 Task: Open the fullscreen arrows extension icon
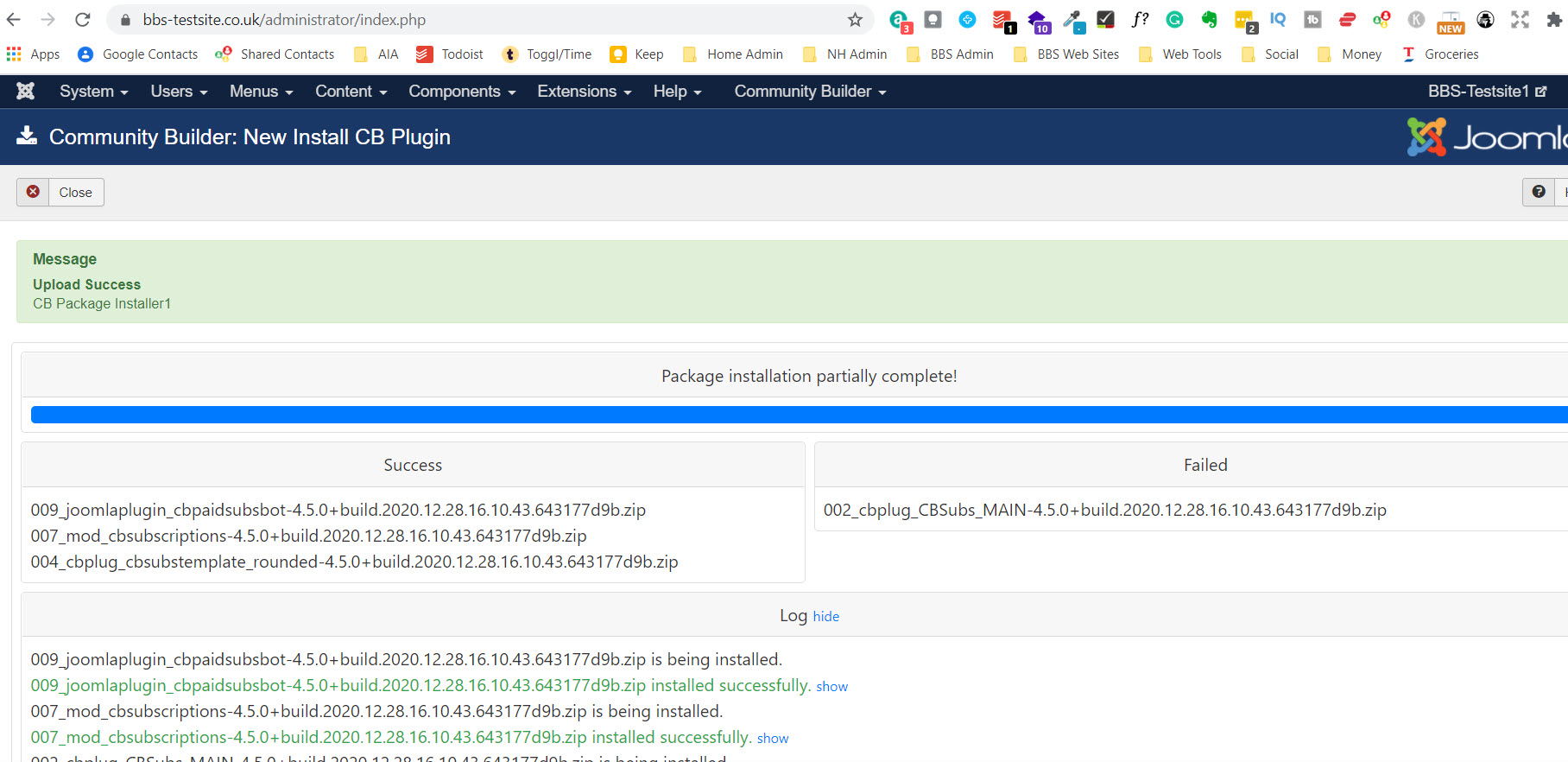(1520, 19)
